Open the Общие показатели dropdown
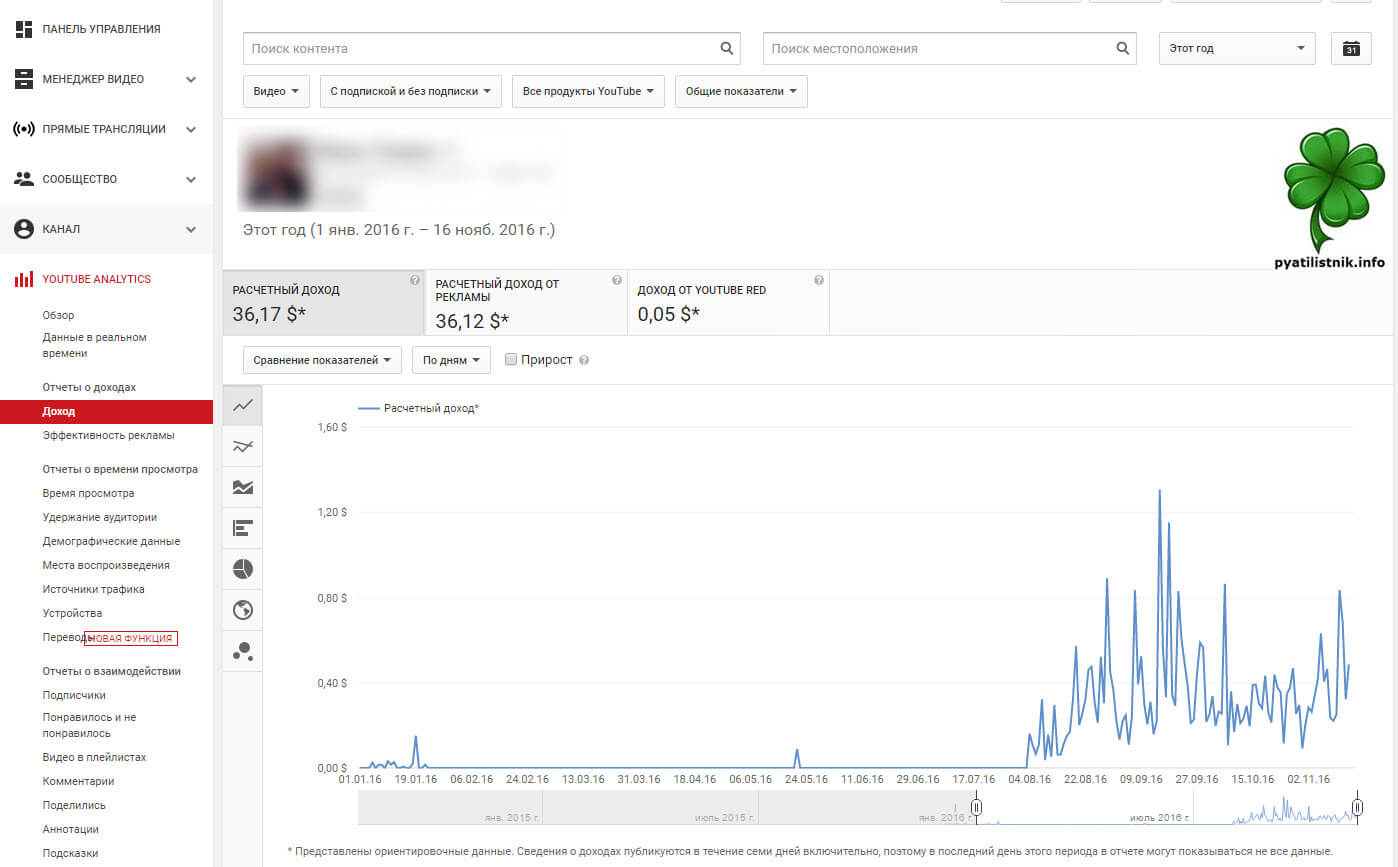Viewport: 1398px width, 867px height. 741,91
